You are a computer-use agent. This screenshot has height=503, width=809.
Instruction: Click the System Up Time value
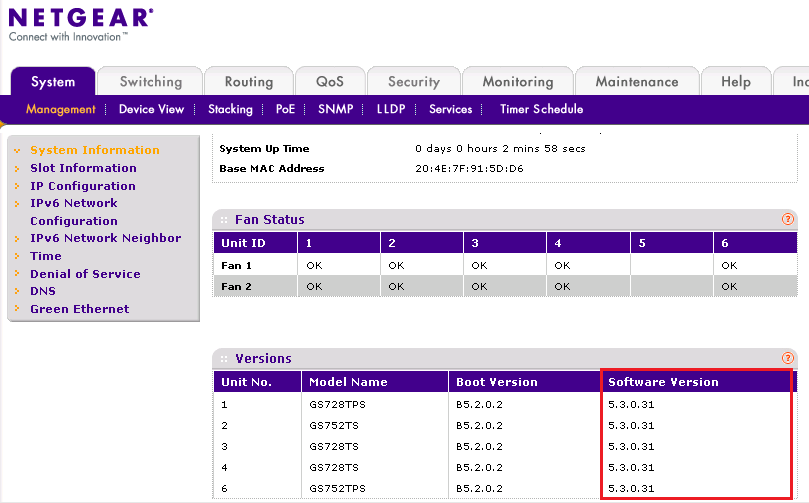coord(500,149)
